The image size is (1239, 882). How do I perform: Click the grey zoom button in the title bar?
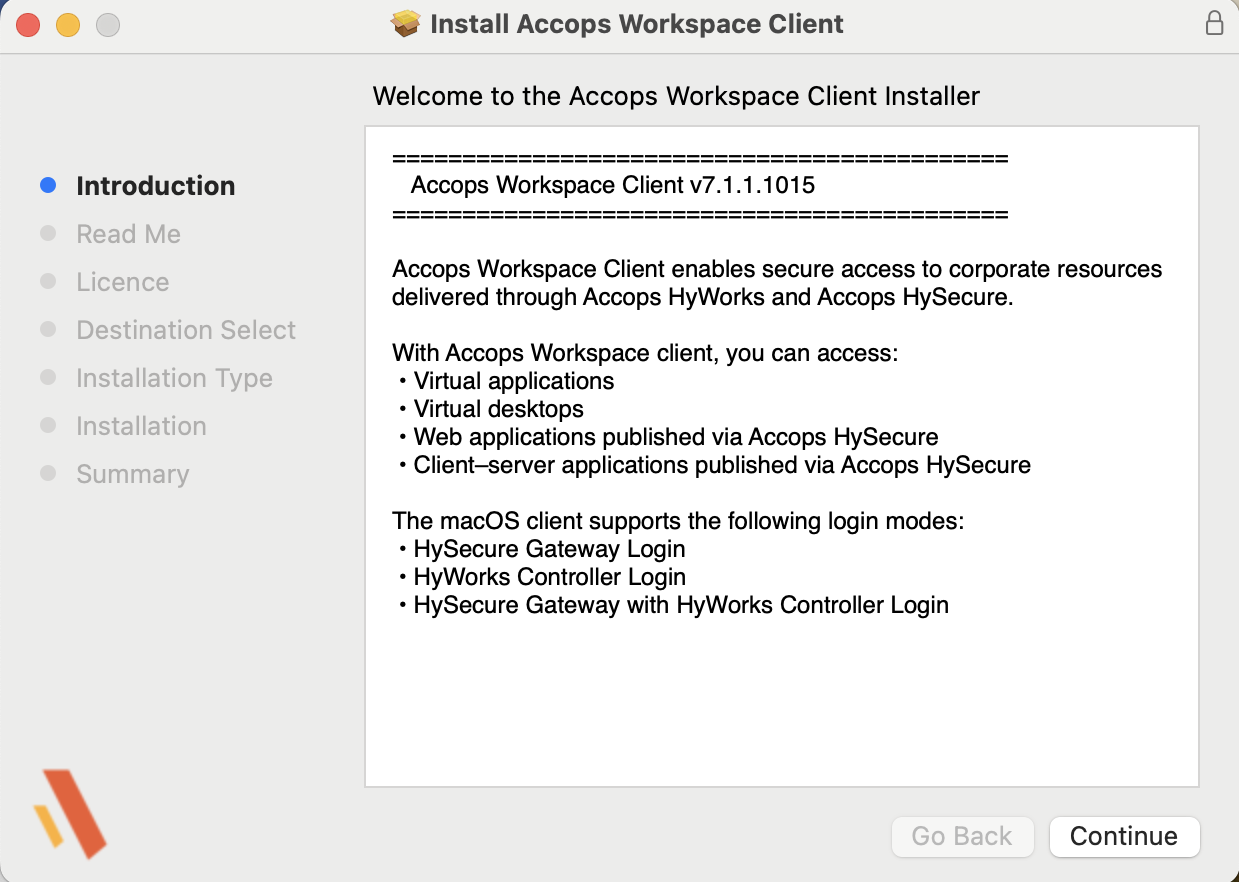(x=108, y=25)
